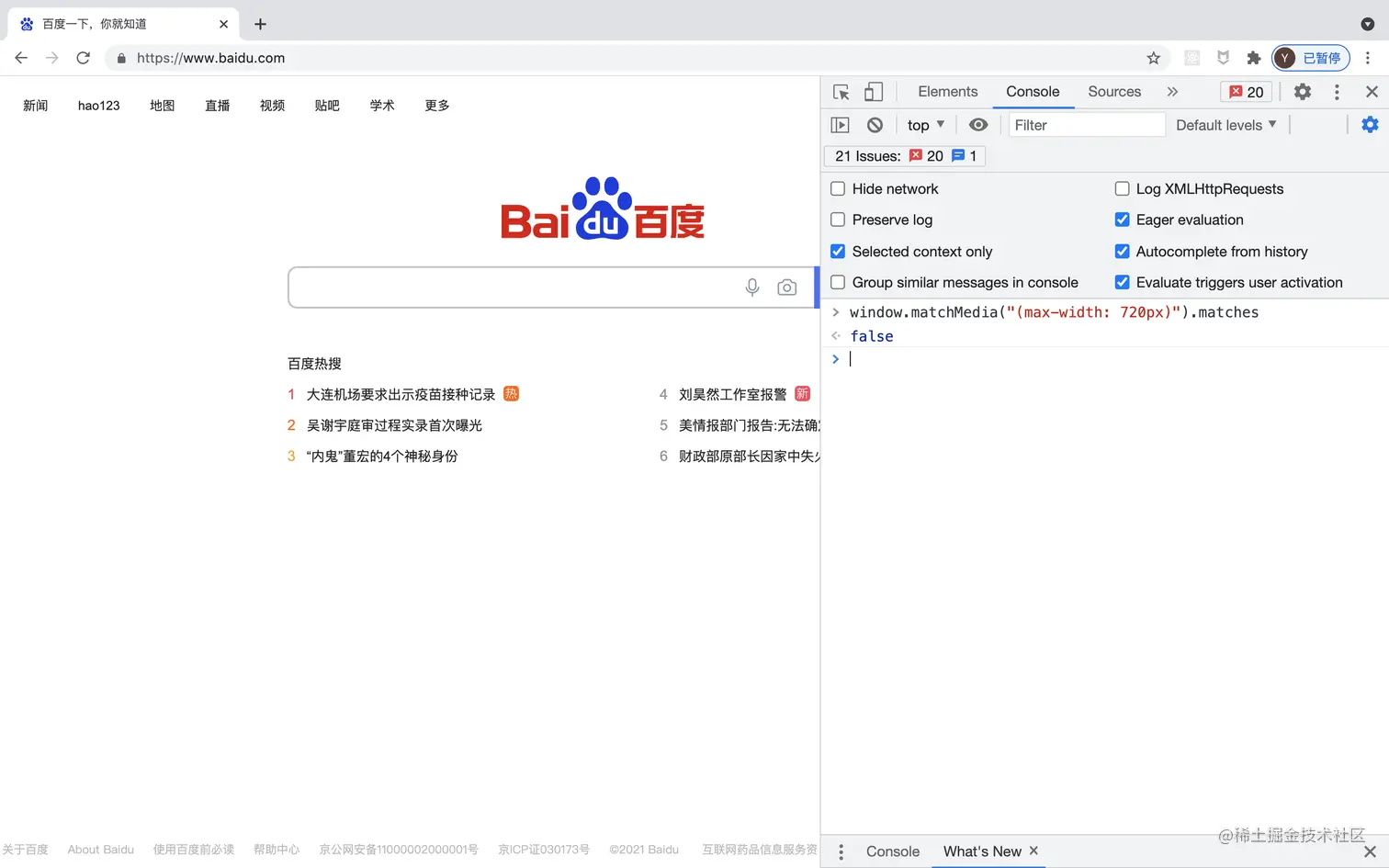Enable Log XMLHttpRequests checkbox
The width and height of the screenshot is (1389, 868).
[x=1122, y=189]
